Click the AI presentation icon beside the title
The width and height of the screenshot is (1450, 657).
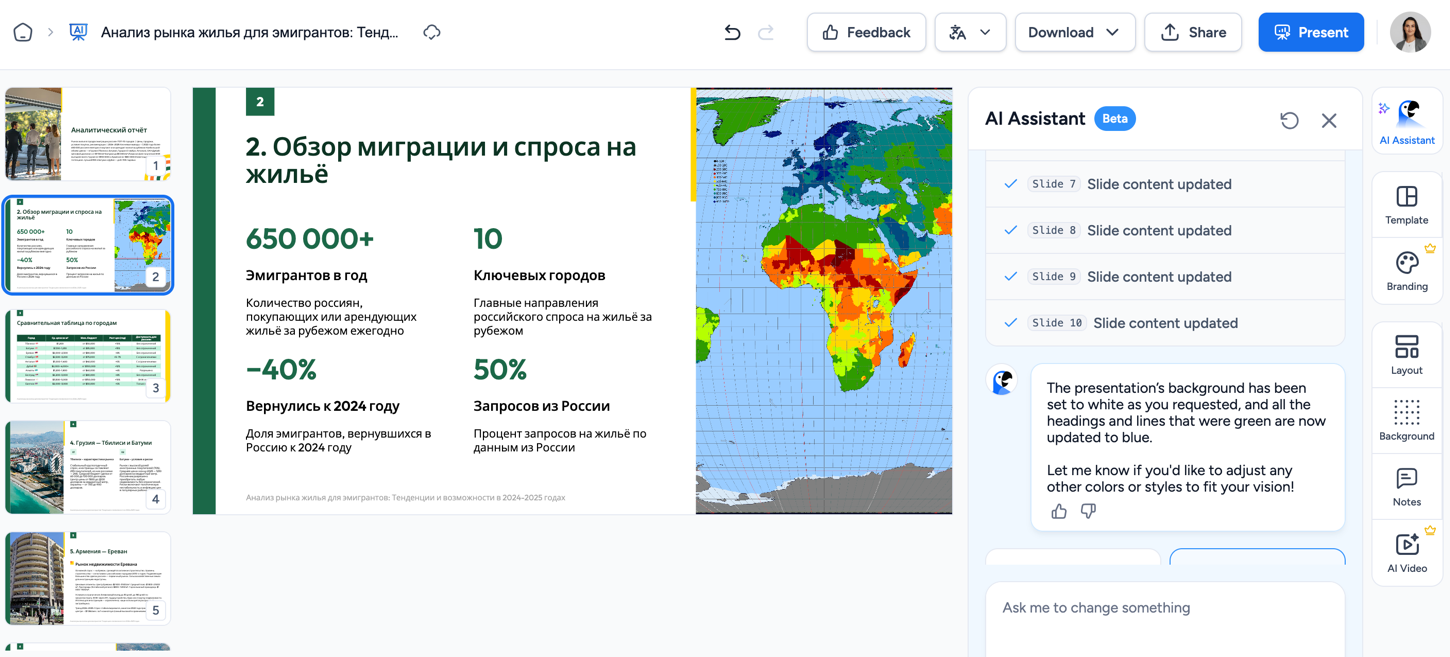[x=78, y=32]
